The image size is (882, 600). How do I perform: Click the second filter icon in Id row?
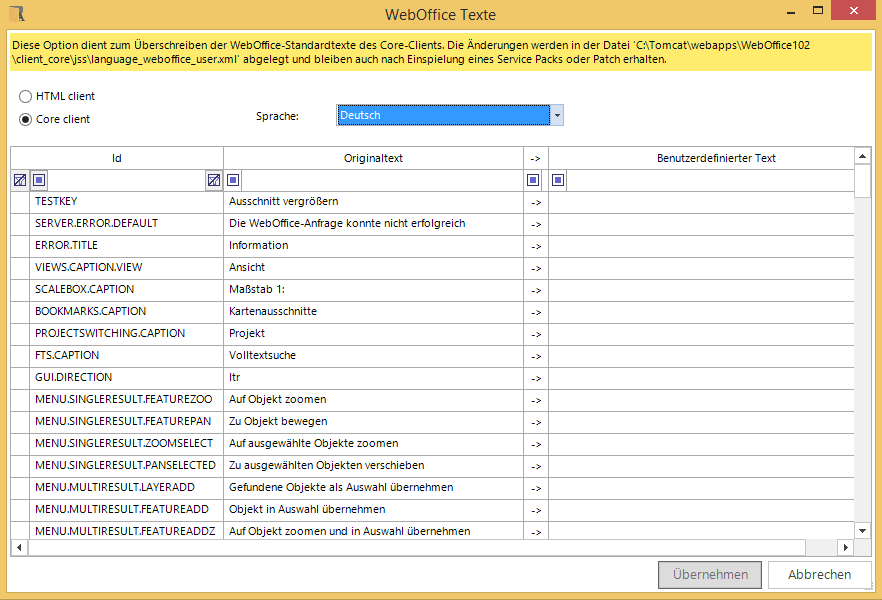click(x=214, y=180)
